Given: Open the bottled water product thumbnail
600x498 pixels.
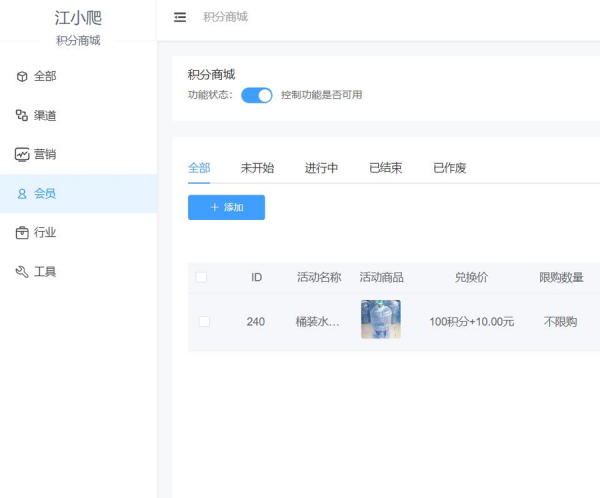Looking at the screenshot, I should (381, 319).
